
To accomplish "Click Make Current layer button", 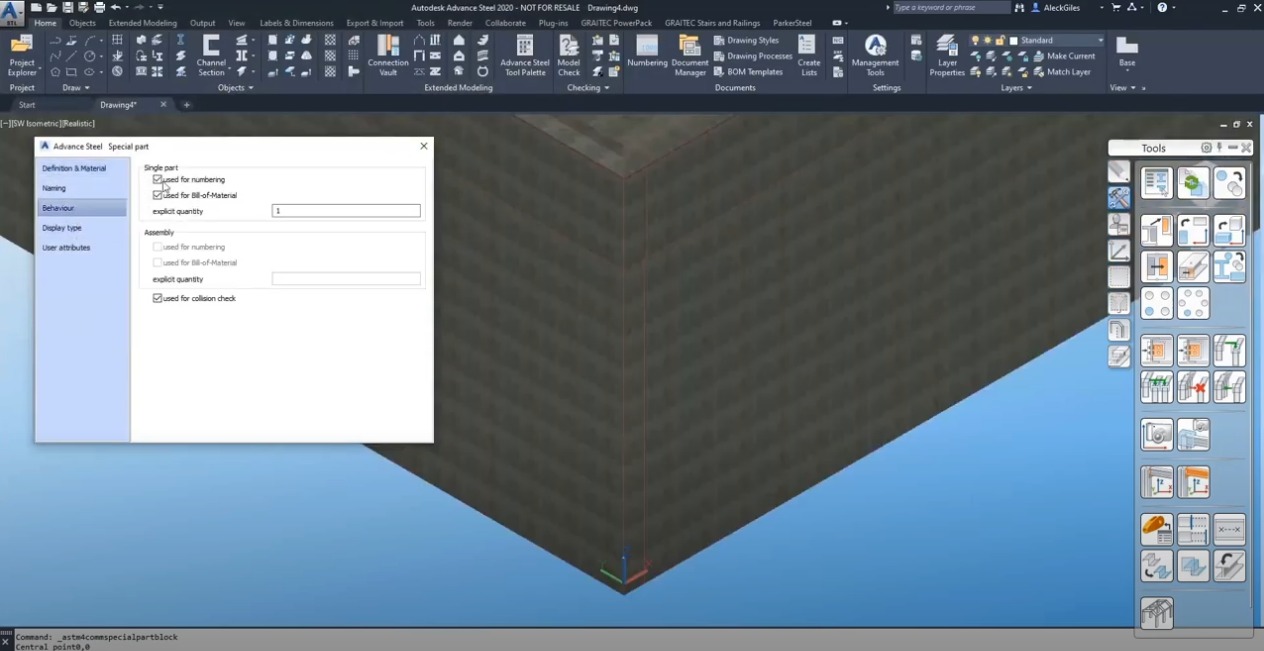I will point(1064,56).
